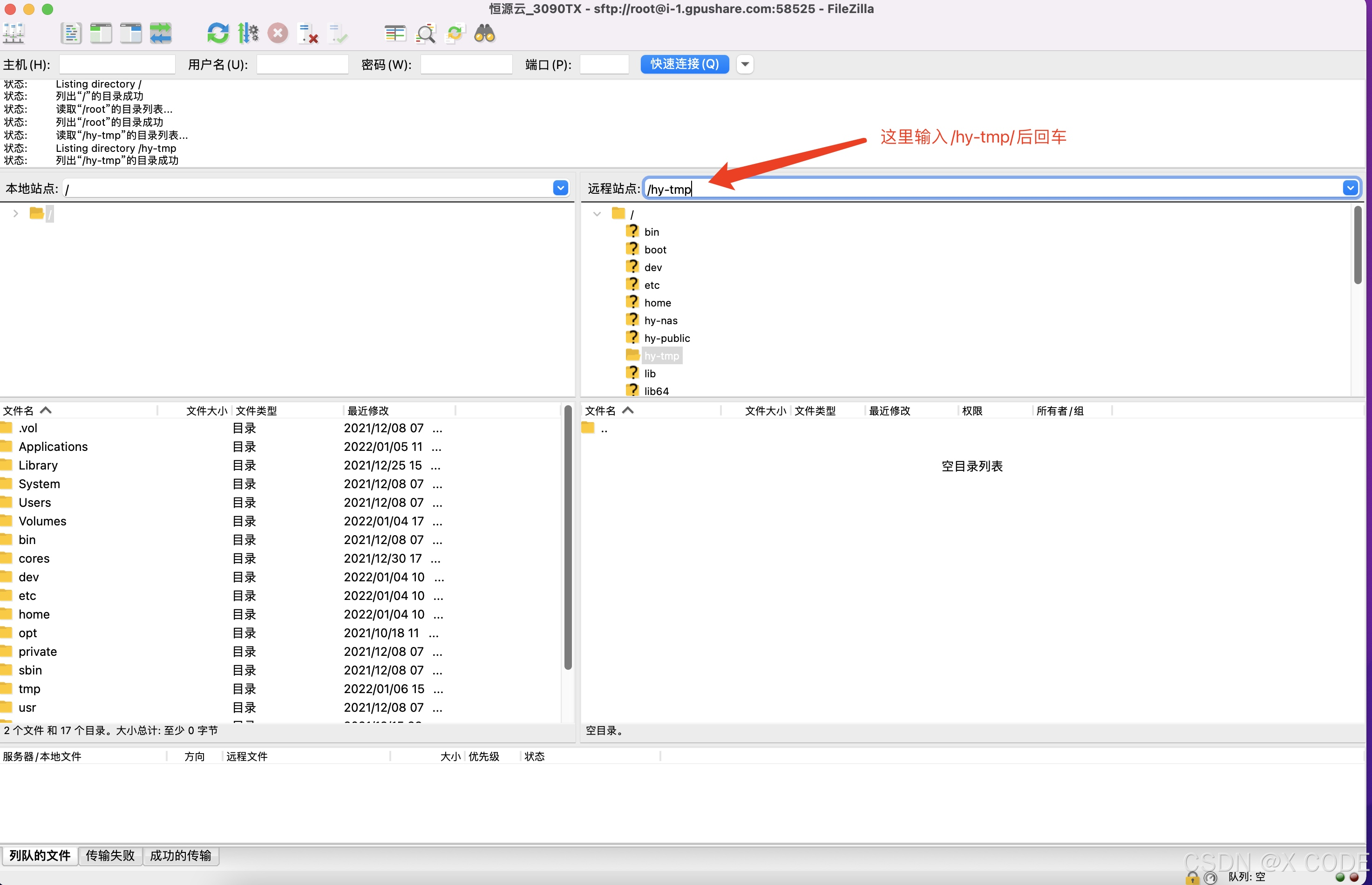Click the 快速连接 (Q) button

click(x=684, y=64)
